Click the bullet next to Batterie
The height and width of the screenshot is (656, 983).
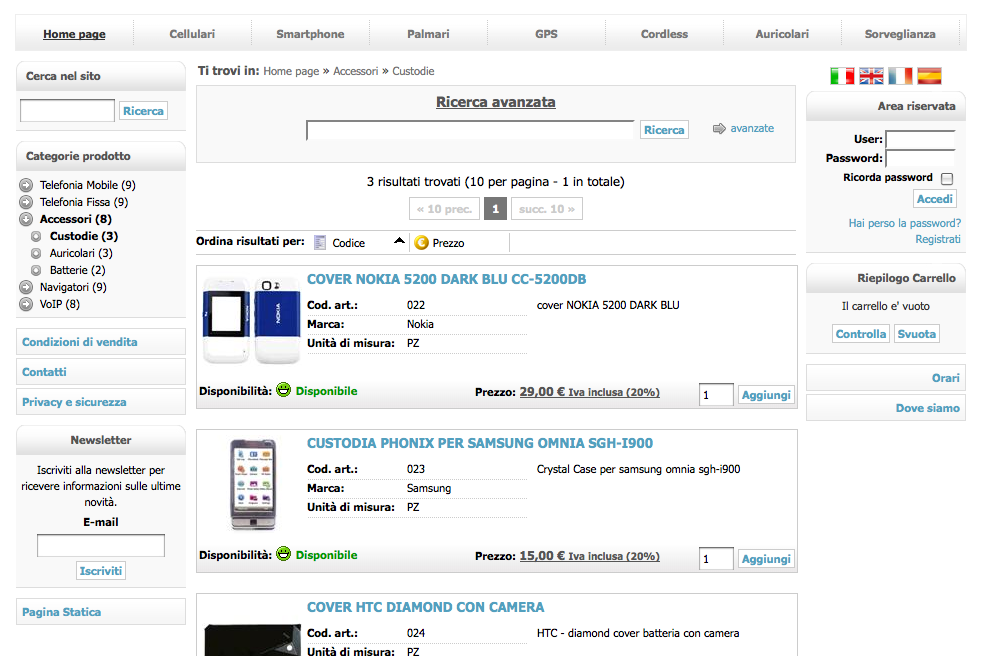click(x=36, y=270)
